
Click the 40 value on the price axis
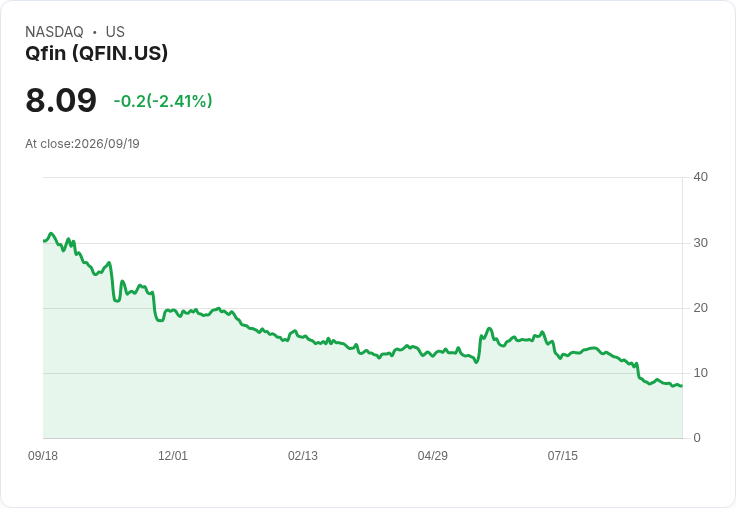point(700,177)
